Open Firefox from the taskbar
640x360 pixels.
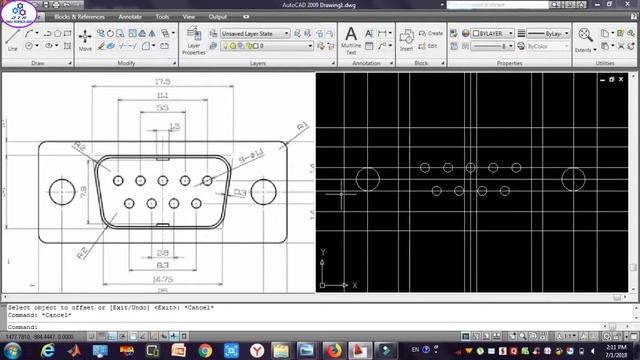[334, 351]
